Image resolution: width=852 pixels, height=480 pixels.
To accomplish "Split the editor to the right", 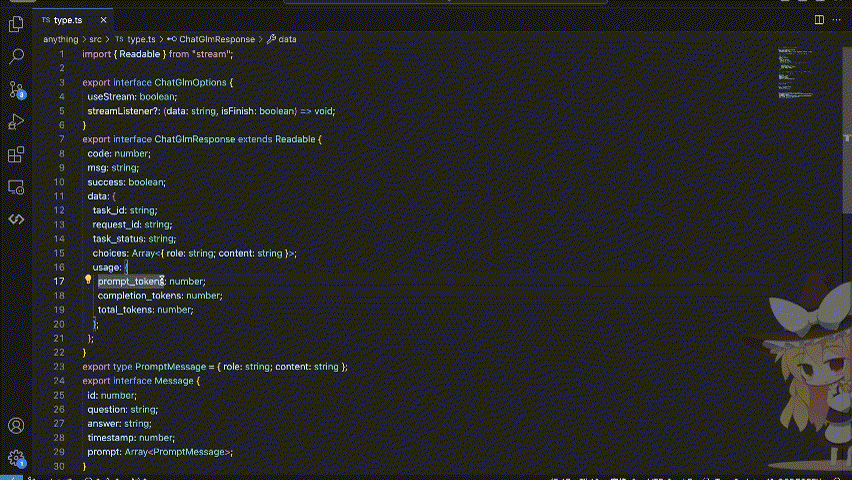I will 818,19.
